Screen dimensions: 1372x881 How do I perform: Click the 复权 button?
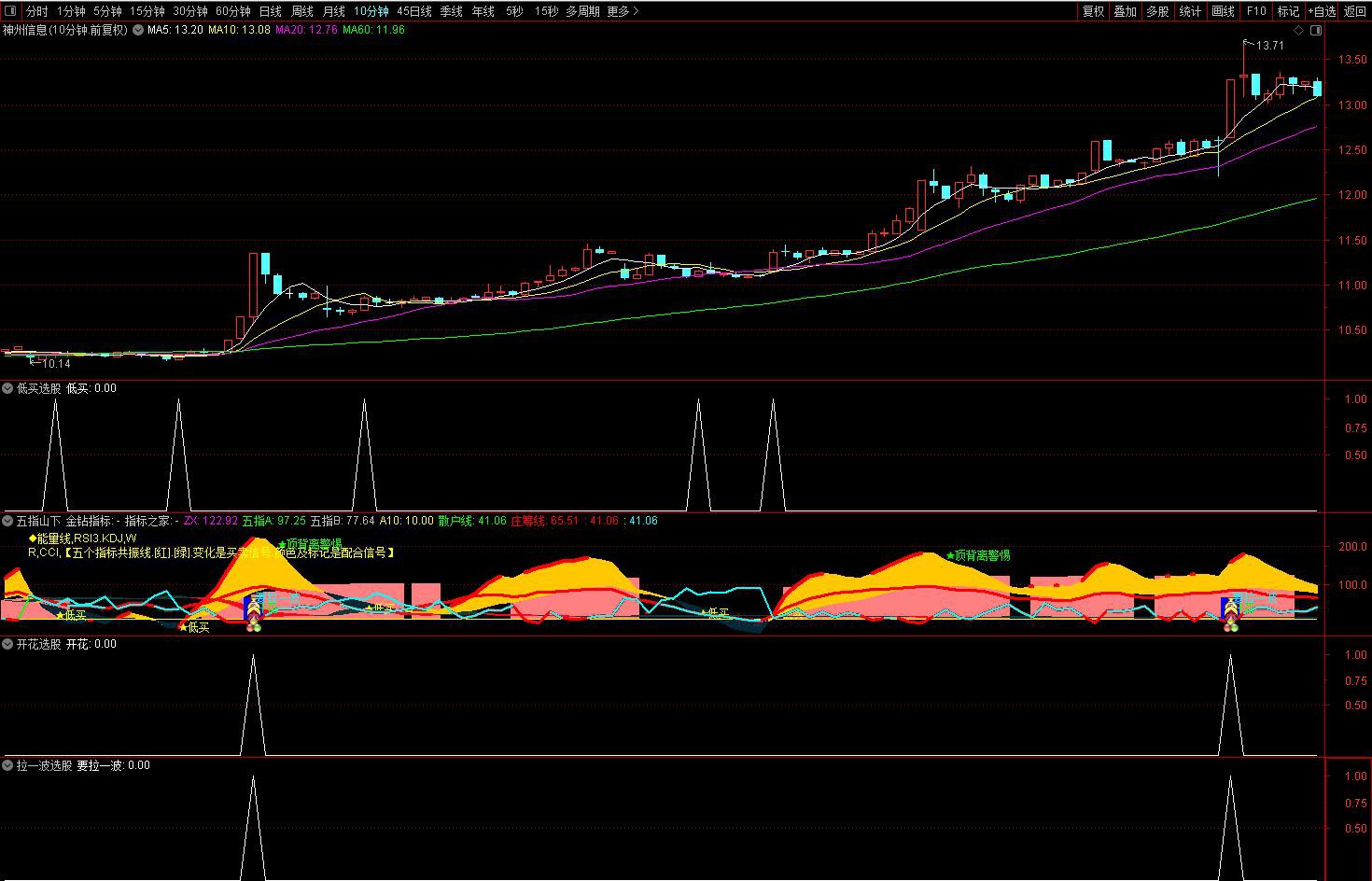click(x=1093, y=11)
